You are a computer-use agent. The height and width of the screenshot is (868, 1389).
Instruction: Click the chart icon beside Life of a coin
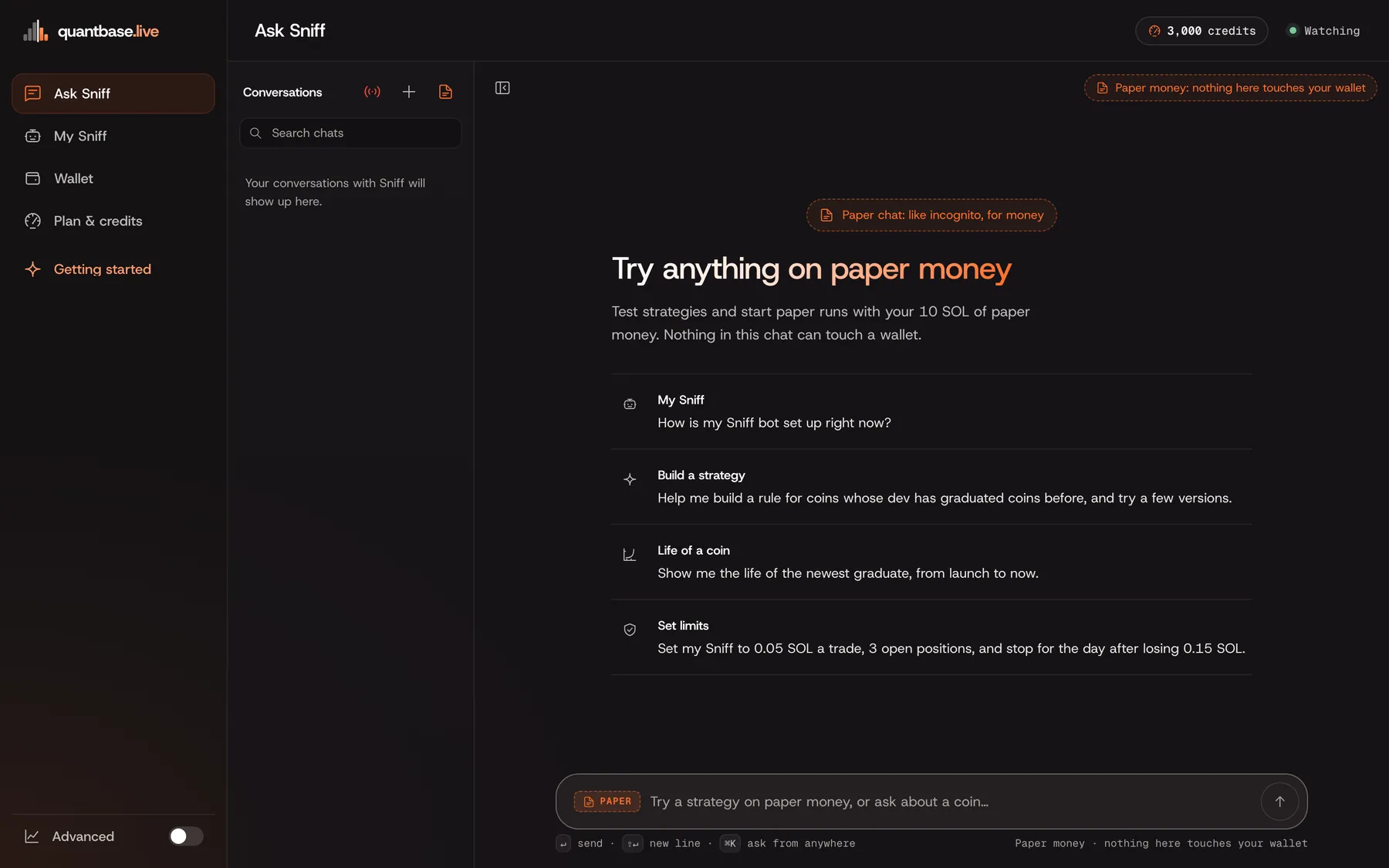pyautogui.click(x=630, y=555)
